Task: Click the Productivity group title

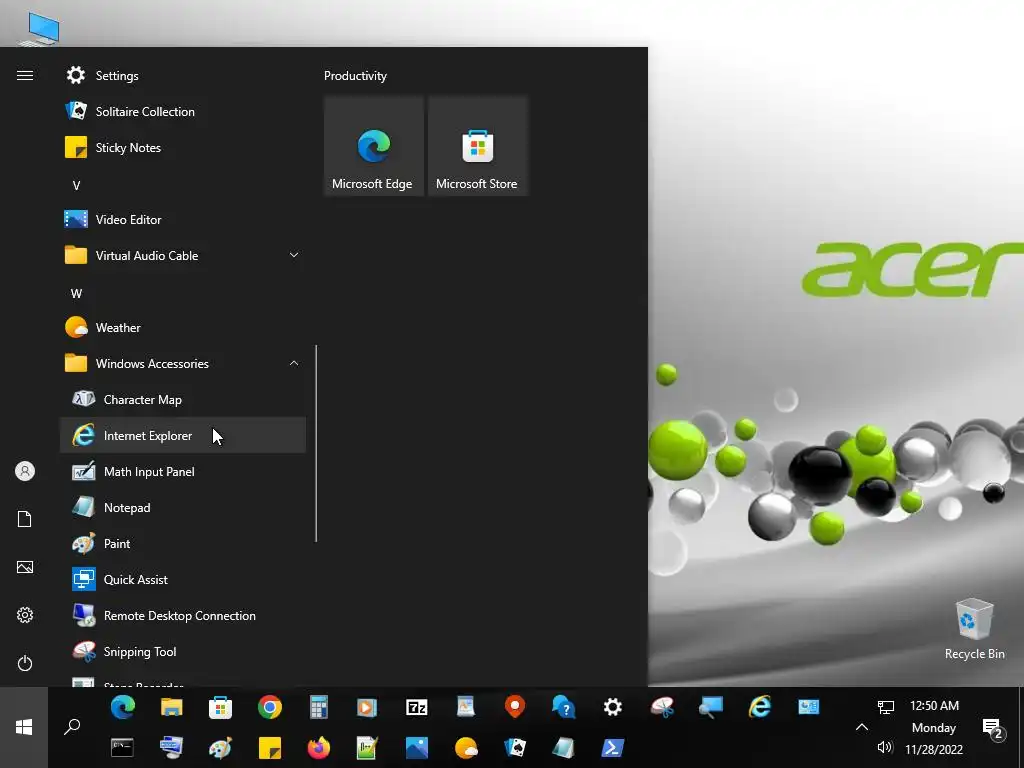Action: tap(355, 76)
